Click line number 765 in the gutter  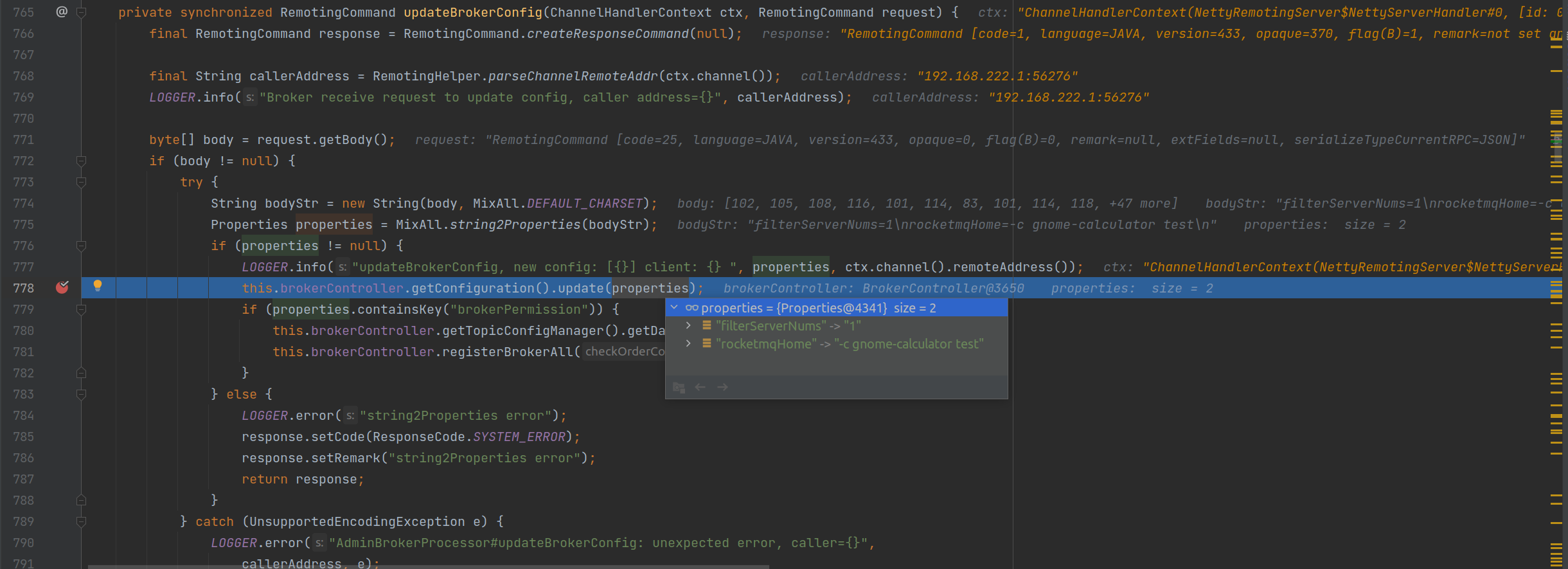click(24, 12)
